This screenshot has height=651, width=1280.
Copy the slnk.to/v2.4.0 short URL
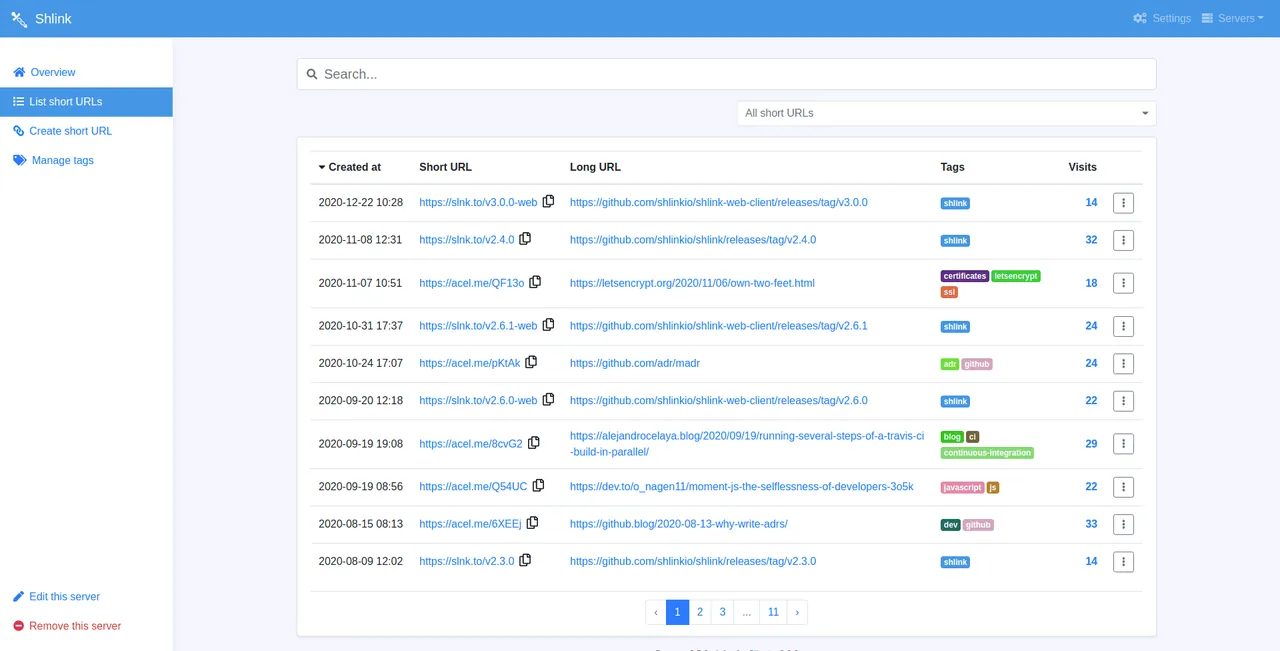pyautogui.click(x=525, y=239)
